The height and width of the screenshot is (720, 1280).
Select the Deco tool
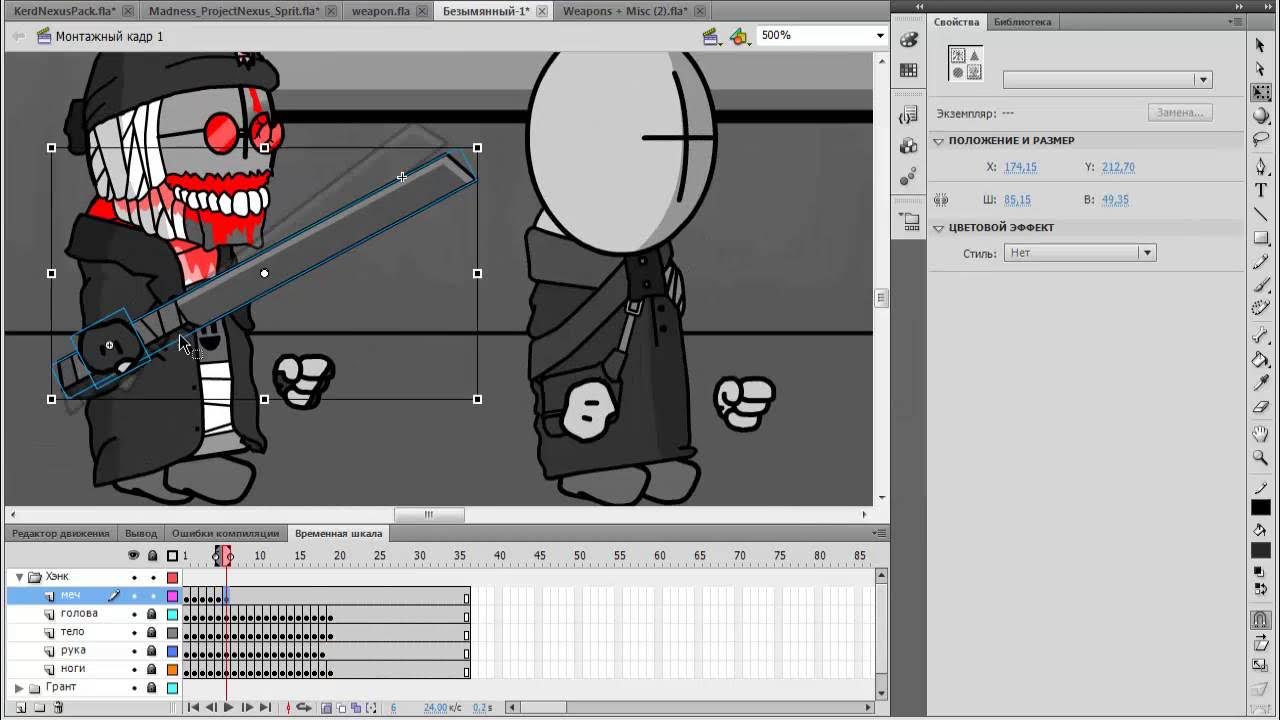[x=1260, y=309]
